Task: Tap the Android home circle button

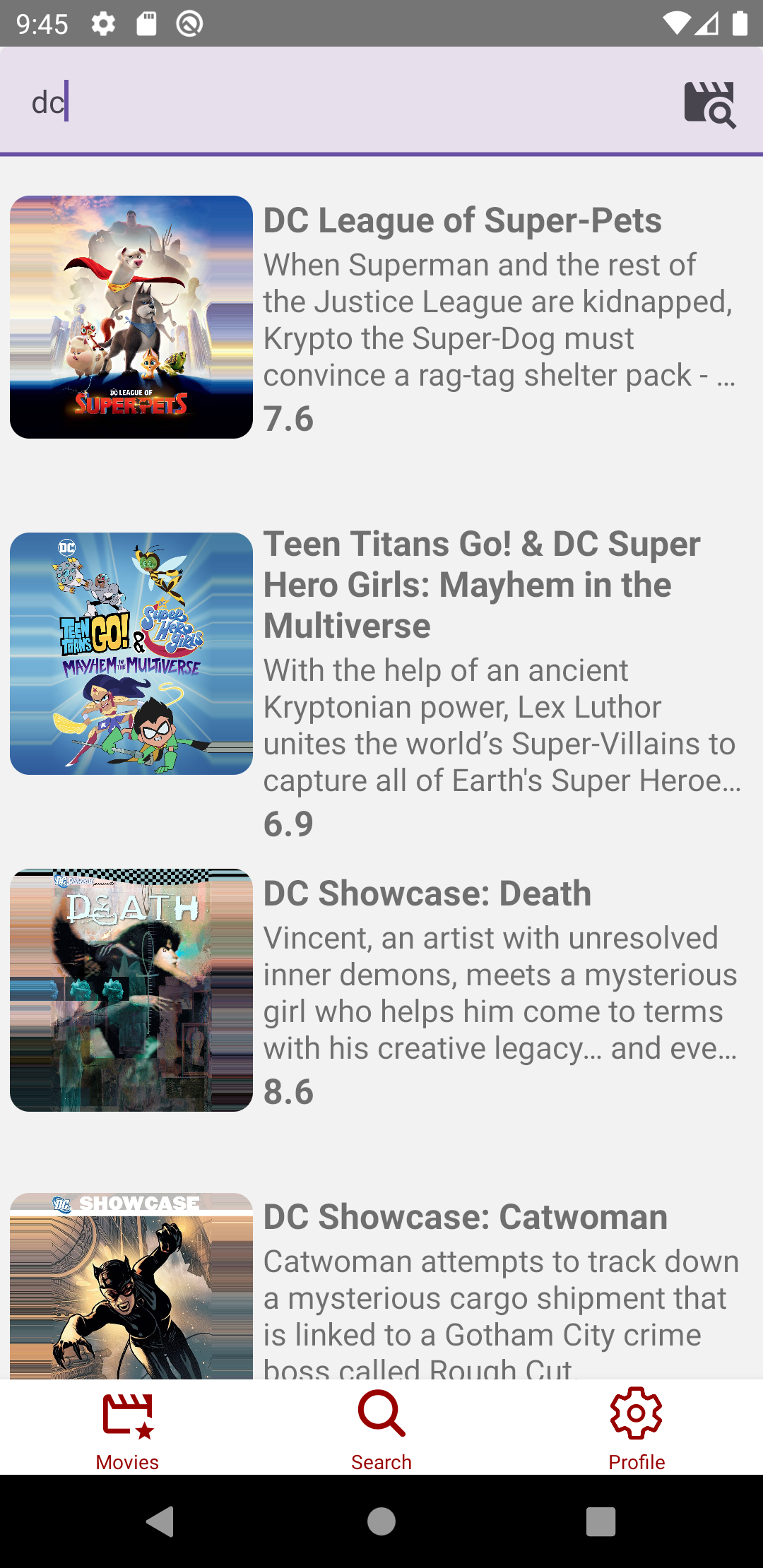Action: [x=381, y=1521]
